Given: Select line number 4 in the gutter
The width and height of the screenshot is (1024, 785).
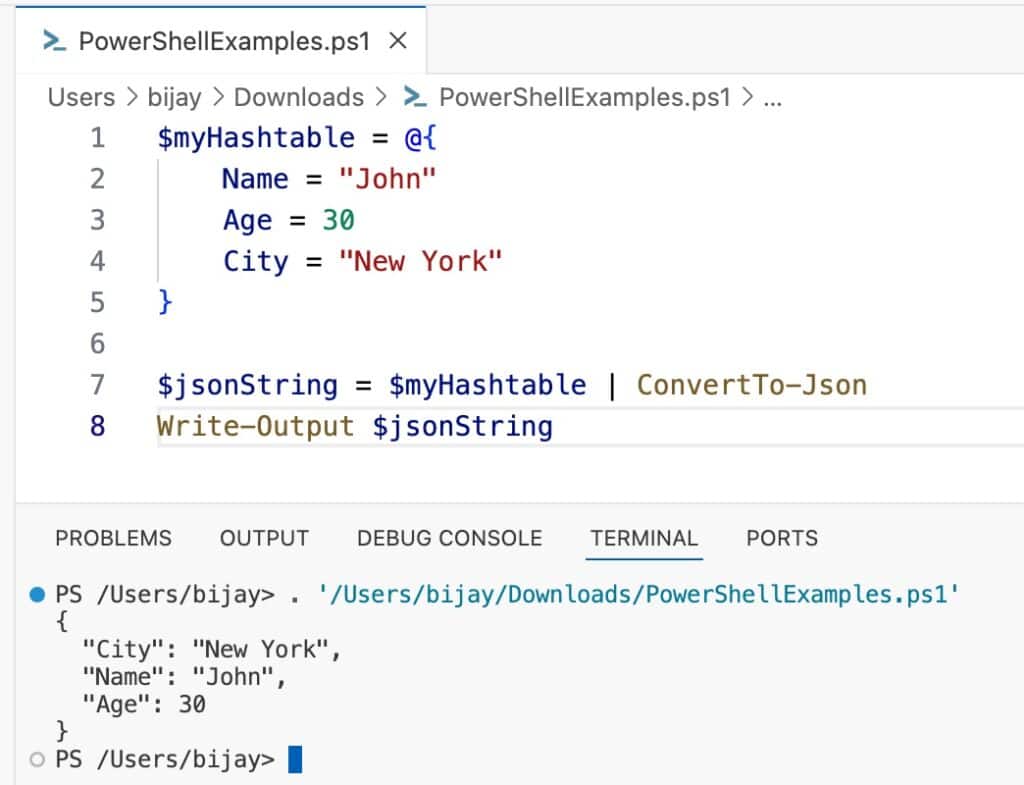Looking at the screenshot, I should coord(97,261).
